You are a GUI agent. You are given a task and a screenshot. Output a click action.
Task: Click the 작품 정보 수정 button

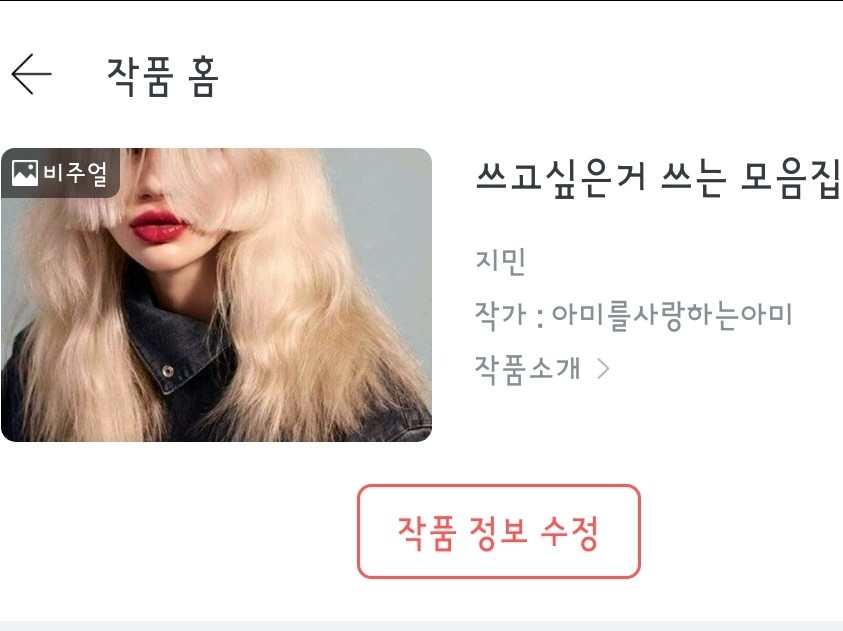click(499, 532)
